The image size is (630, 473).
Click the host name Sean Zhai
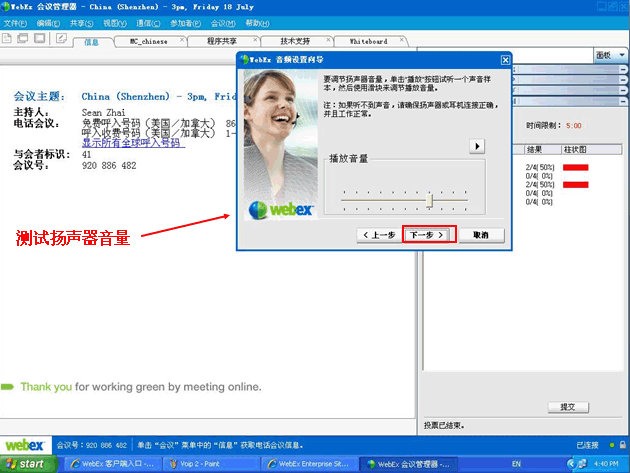[103, 113]
